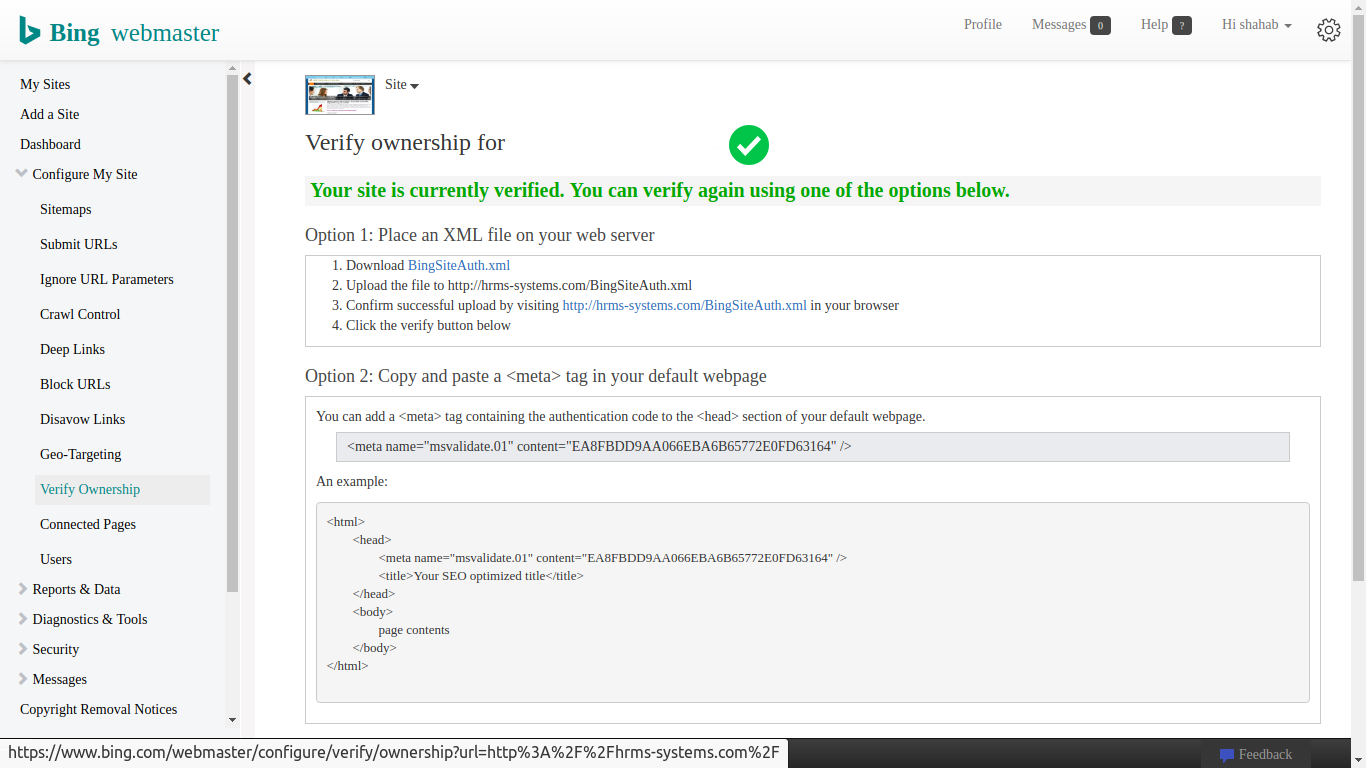Screen dimensions: 1366x768
Task: Open Messages in the top bar
Action: pyautogui.click(x=1059, y=25)
